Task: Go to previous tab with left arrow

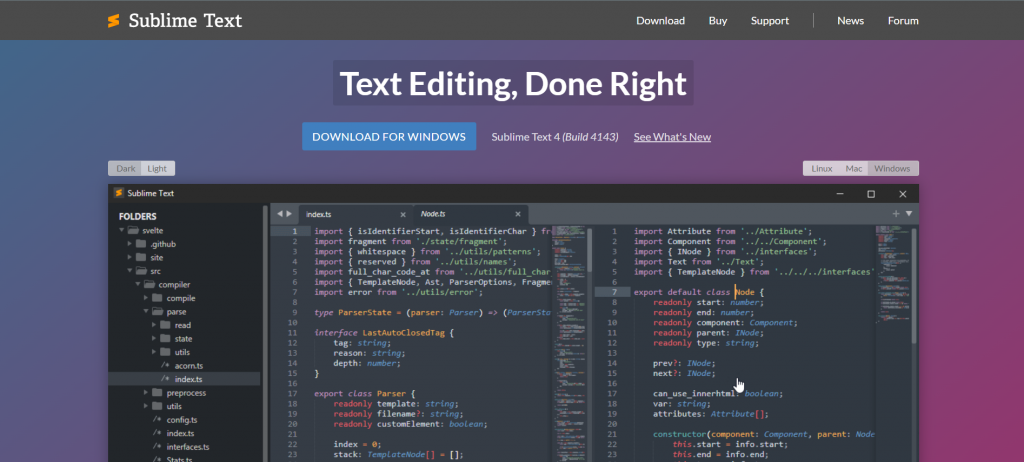Action: (x=280, y=214)
